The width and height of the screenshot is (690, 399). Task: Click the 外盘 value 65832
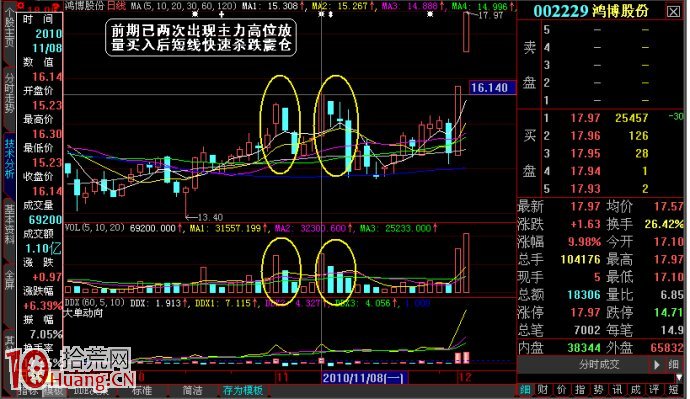tap(667, 348)
